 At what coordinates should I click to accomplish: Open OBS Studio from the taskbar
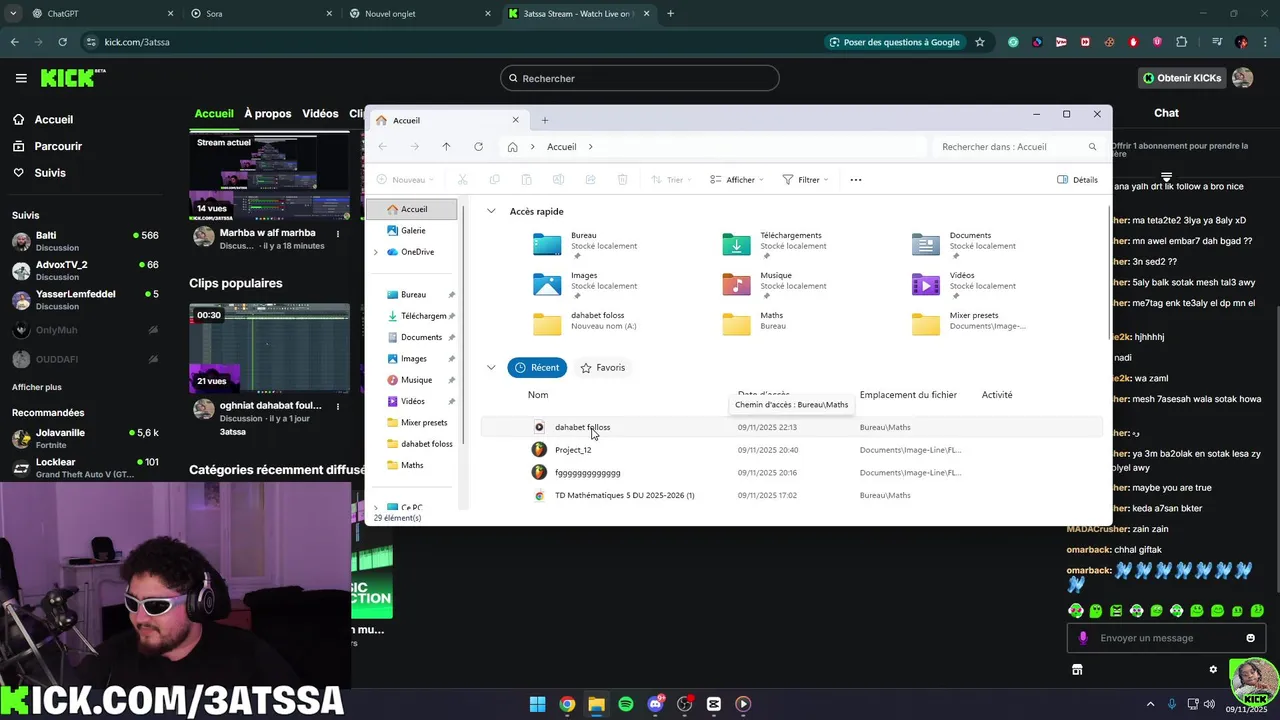tap(684, 704)
